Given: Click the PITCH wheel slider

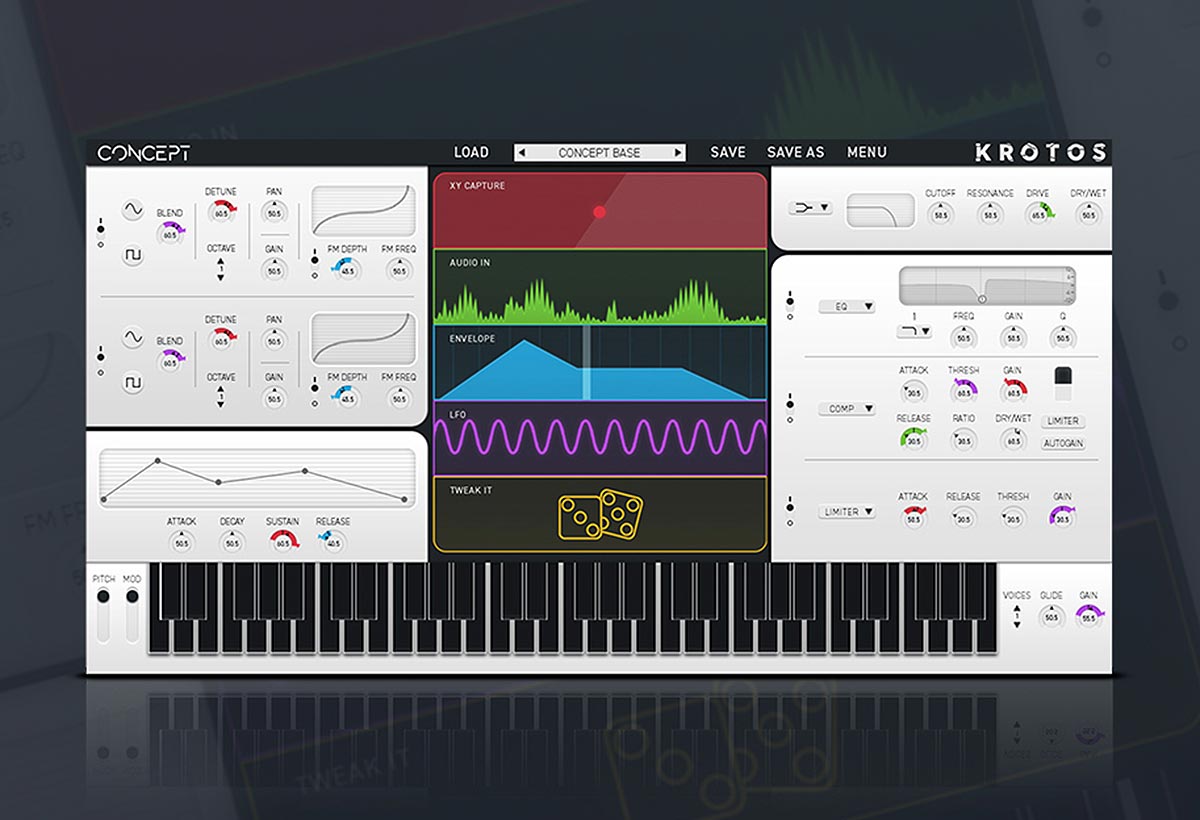Looking at the screenshot, I should [x=103, y=614].
